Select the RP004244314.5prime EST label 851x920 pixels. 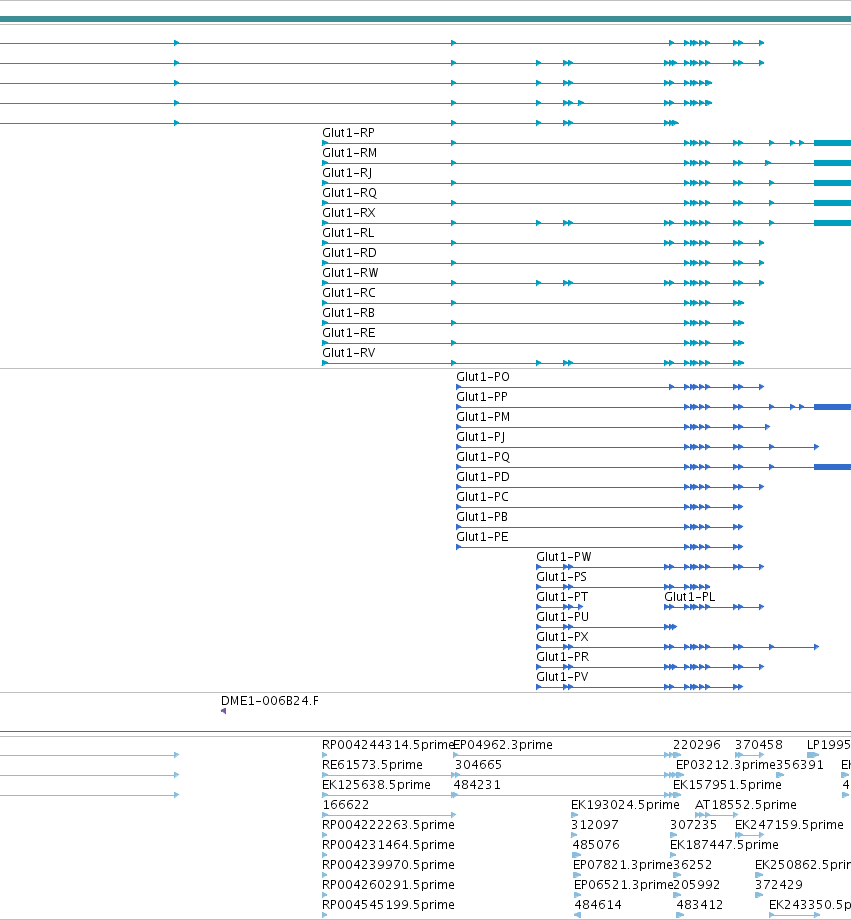pyautogui.click(x=388, y=745)
